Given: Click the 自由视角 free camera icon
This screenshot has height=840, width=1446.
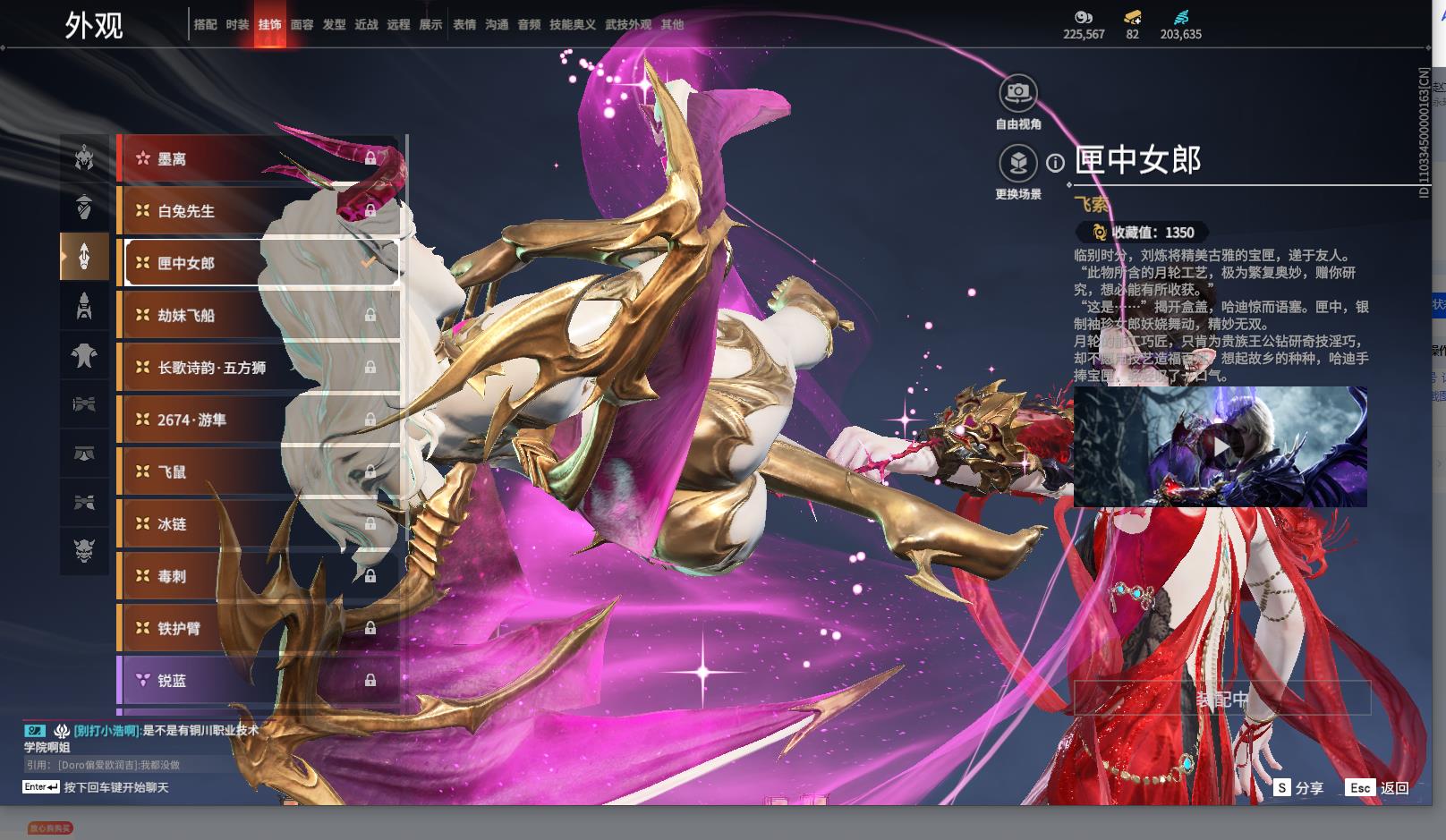Looking at the screenshot, I should [x=1017, y=93].
